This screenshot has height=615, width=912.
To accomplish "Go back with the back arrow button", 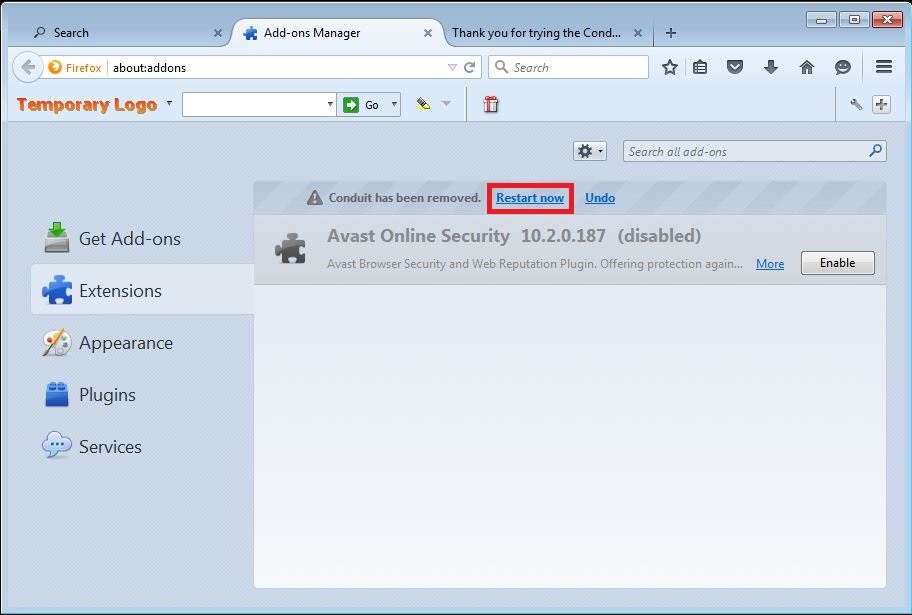I will pyautogui.click(x=27, y=67).
